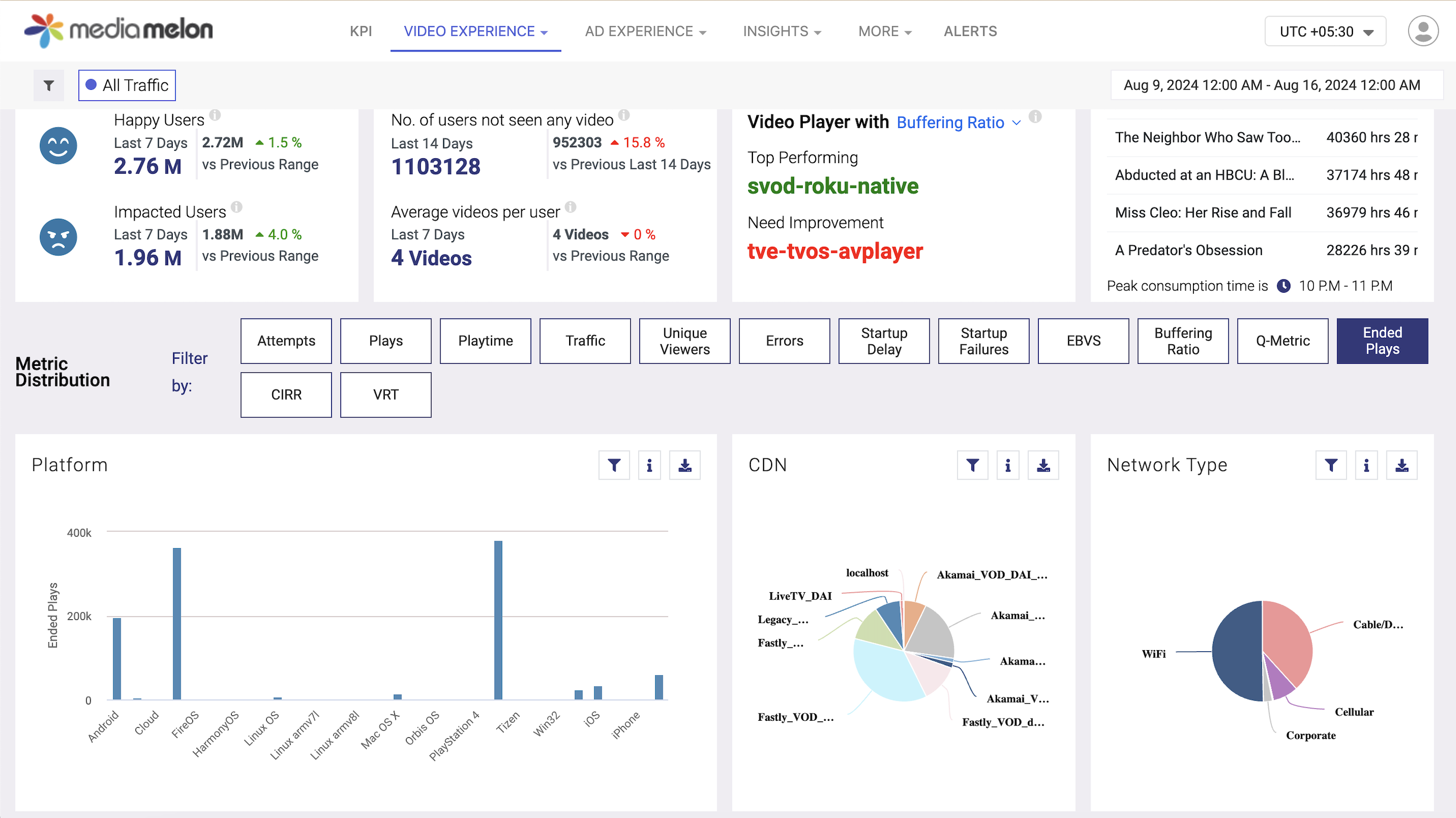The image size is (1456, 818).
Task: Select the Ended Plays metric filter
Action: pos(1382,340)
